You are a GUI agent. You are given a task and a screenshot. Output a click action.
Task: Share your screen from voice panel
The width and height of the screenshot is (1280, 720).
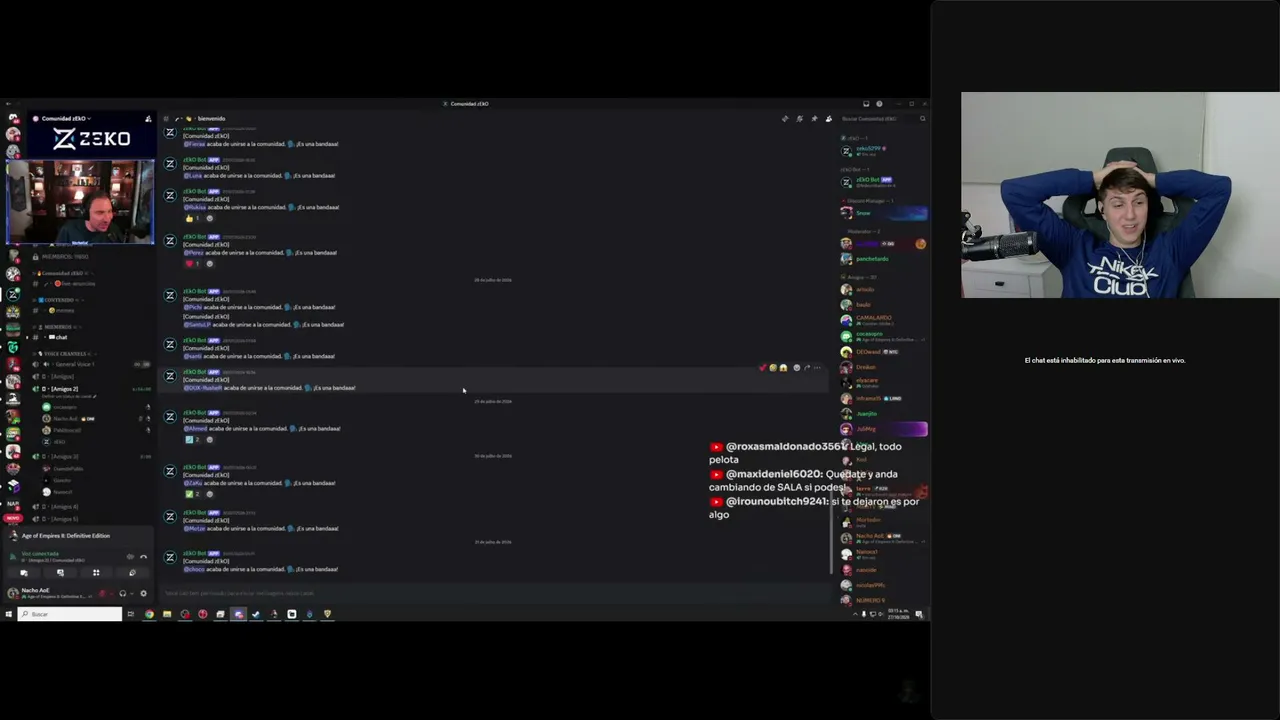[60, 573]
